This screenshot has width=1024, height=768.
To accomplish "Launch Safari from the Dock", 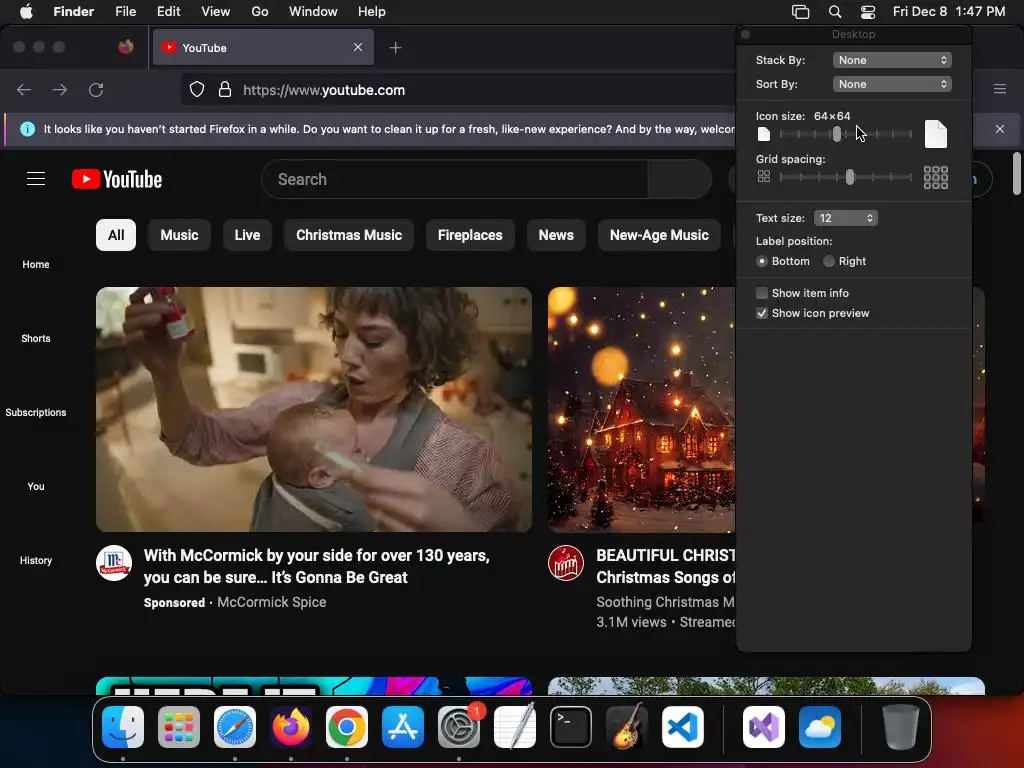I will (x=235, y=727).
